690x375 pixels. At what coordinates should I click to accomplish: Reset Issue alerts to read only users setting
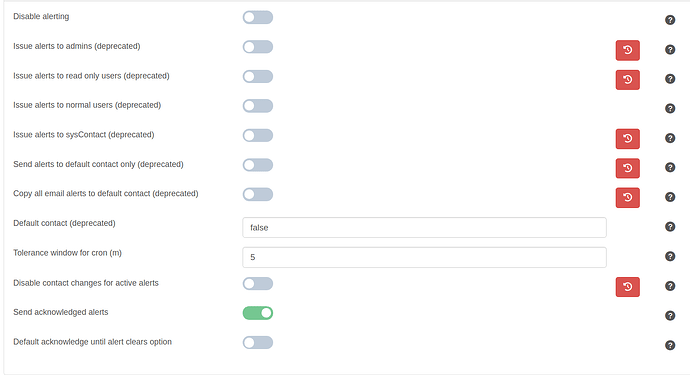click(628, 80)
